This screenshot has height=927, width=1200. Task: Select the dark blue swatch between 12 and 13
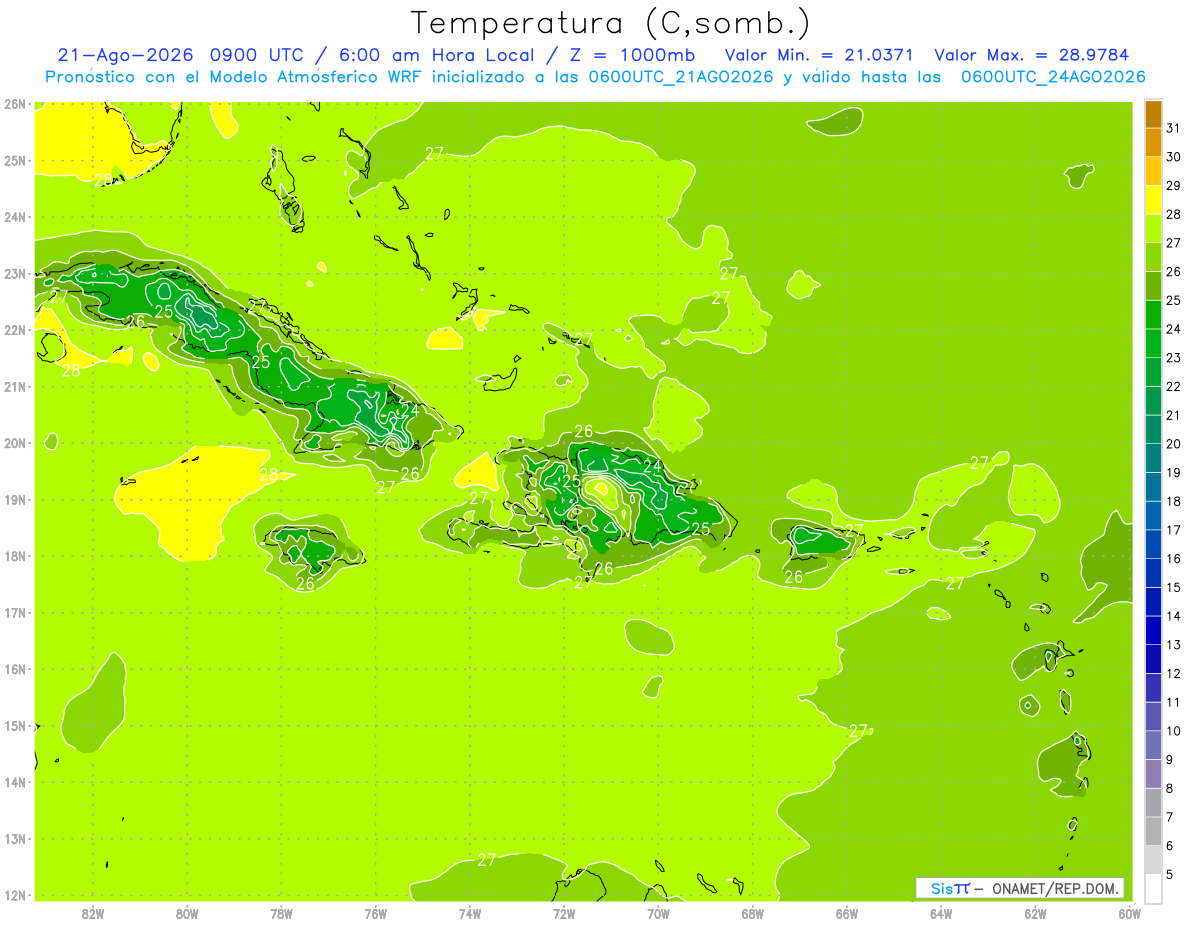click(x=1153, y=659)
